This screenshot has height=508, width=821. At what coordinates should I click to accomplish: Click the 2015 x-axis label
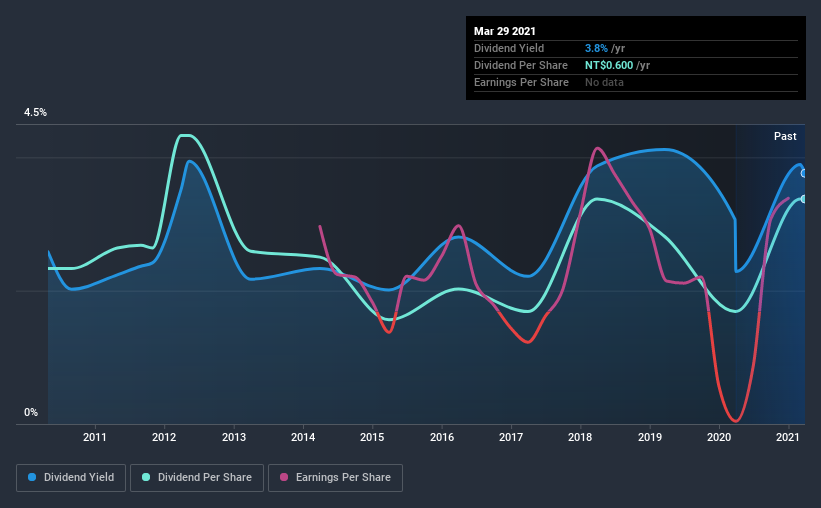[x=372, y=437]
